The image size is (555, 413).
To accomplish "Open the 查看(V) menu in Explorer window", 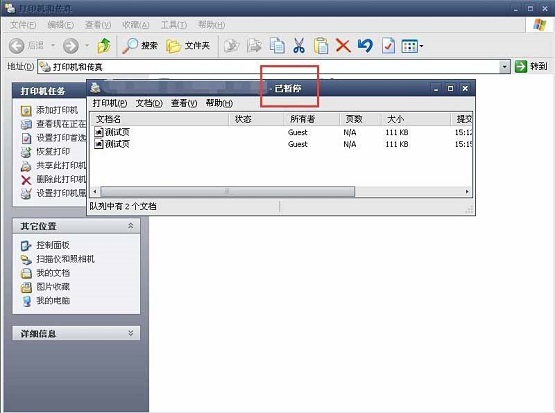I will [x=98, y=25].
